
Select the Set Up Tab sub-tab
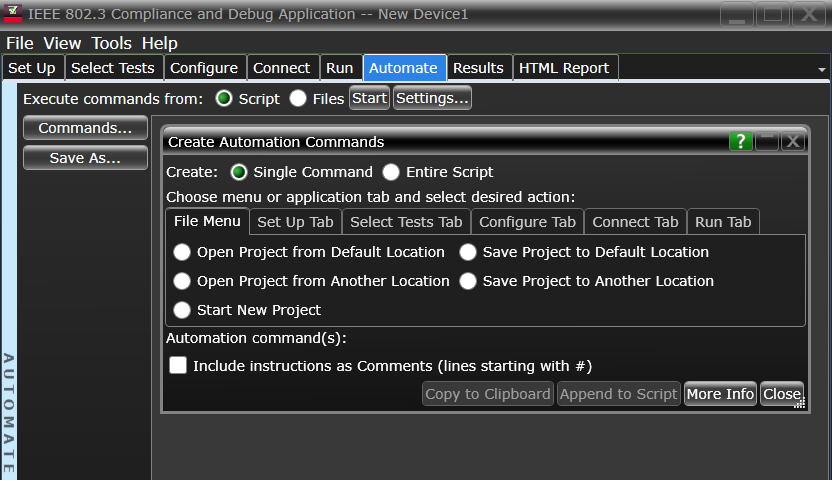click(x=296, y=222)
